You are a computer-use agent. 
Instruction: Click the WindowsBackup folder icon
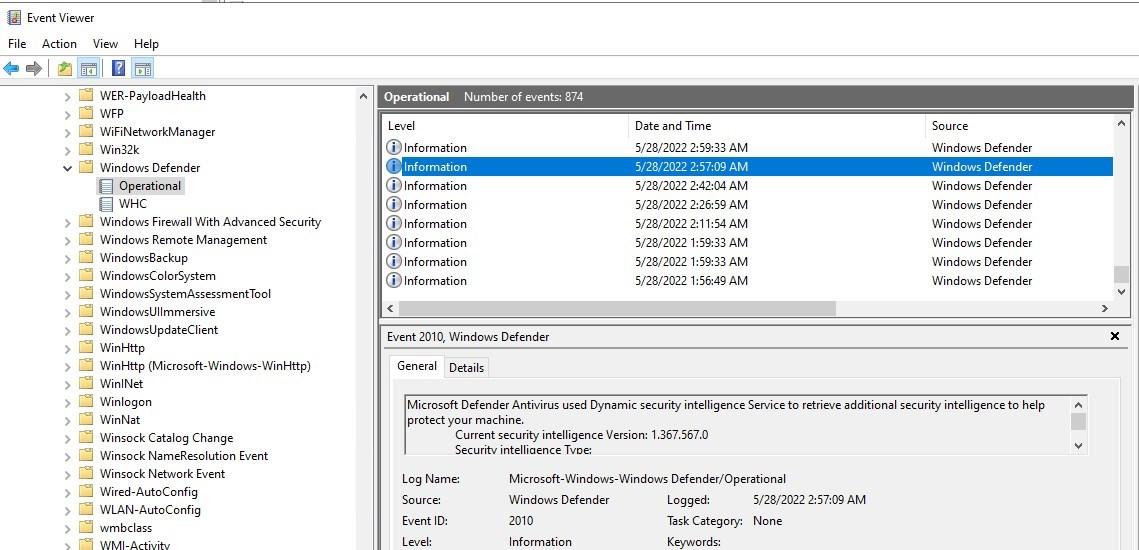click(x=86, y=258)
